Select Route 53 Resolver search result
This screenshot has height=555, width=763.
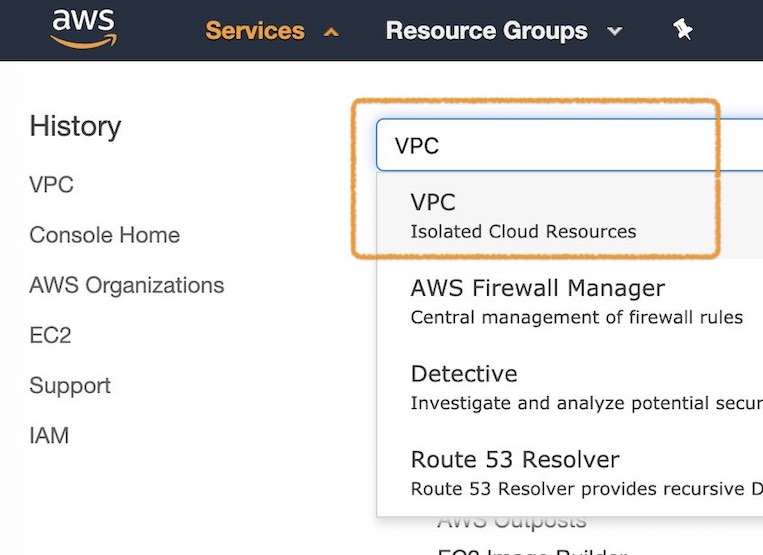(x=570, y=473)
